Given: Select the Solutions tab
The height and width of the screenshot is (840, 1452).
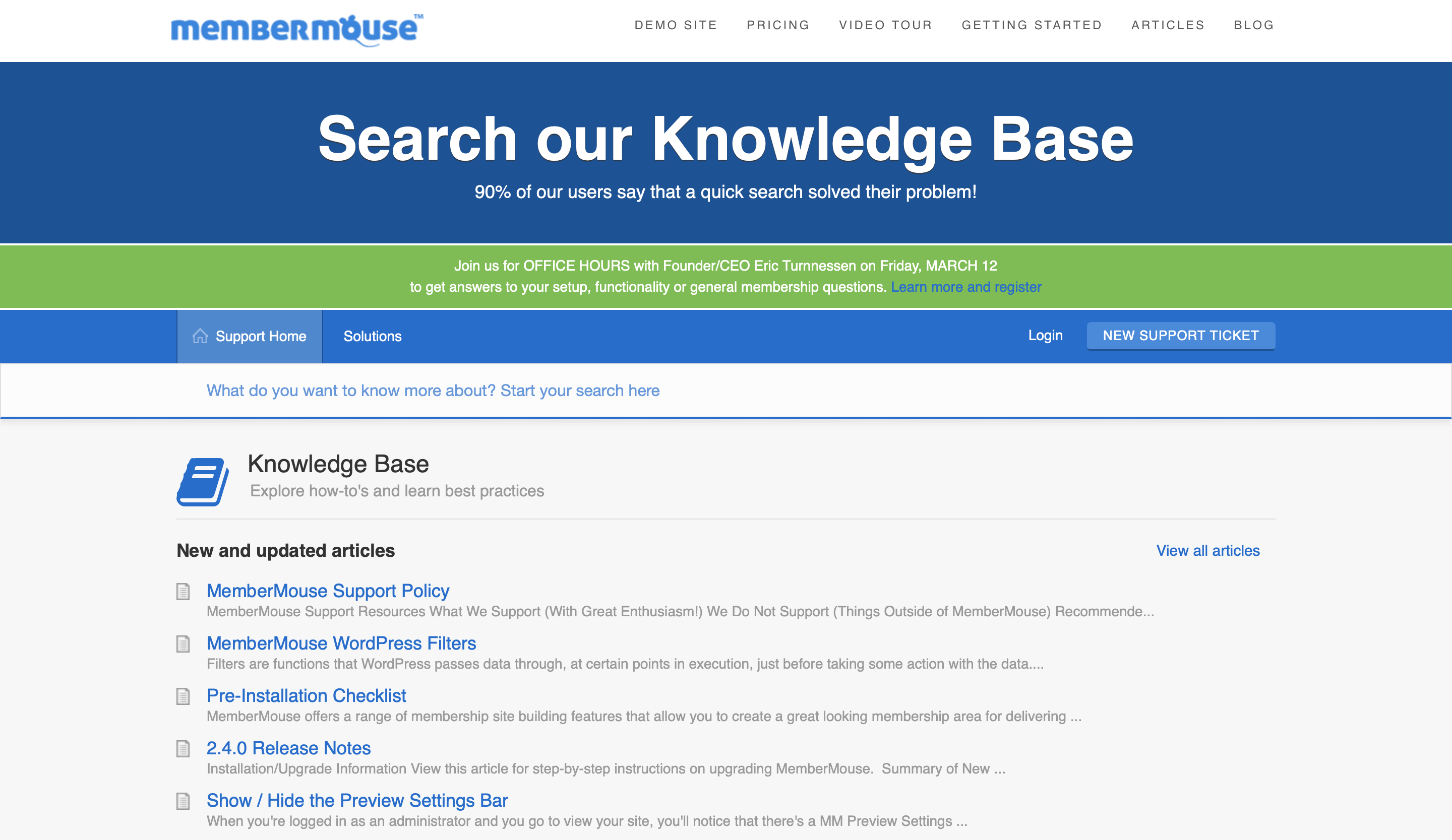Looking at the screenshot, I should pos(372,336).
